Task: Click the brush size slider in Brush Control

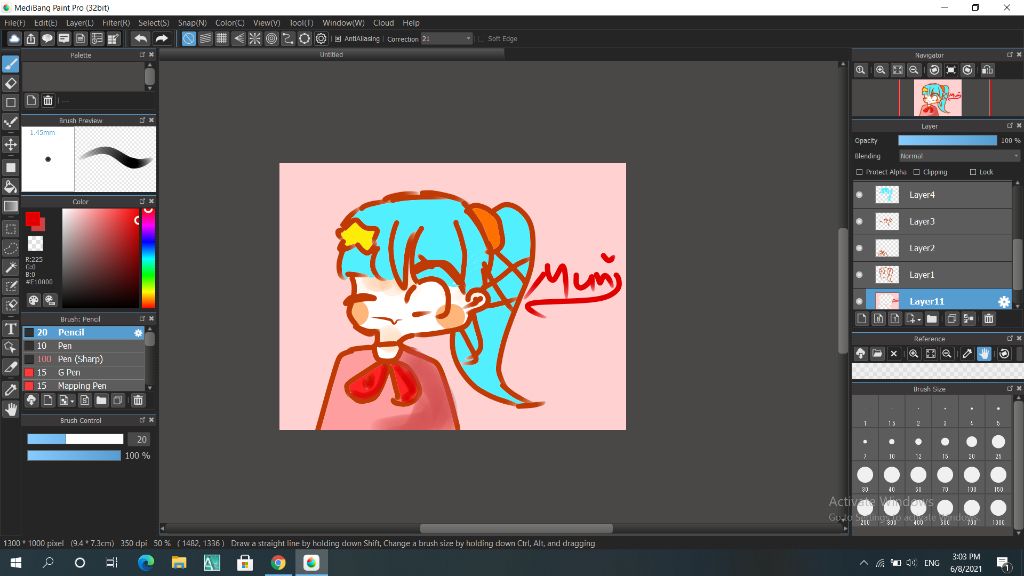Action: pos(75,440)
